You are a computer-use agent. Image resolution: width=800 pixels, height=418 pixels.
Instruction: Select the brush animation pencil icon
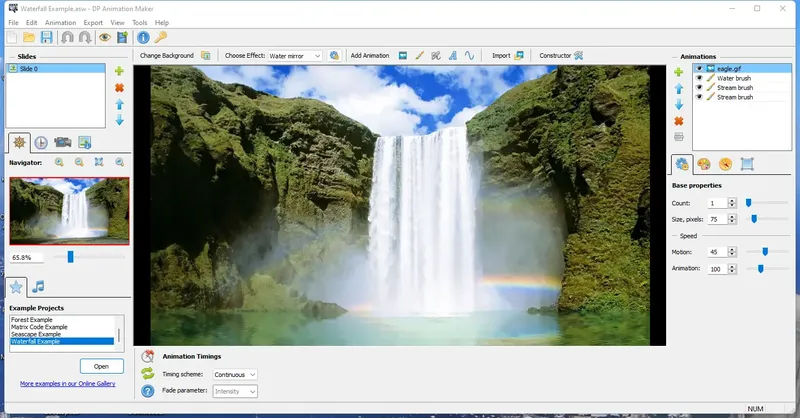pos(419,56)
